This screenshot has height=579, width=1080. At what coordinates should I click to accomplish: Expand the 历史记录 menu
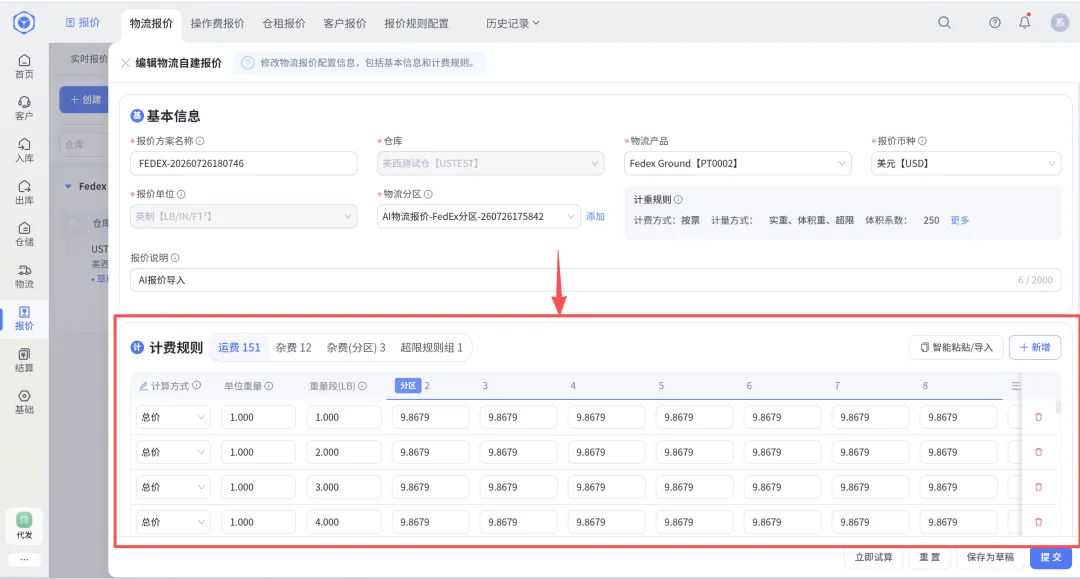pyautogui.click(x=512, y=23)
